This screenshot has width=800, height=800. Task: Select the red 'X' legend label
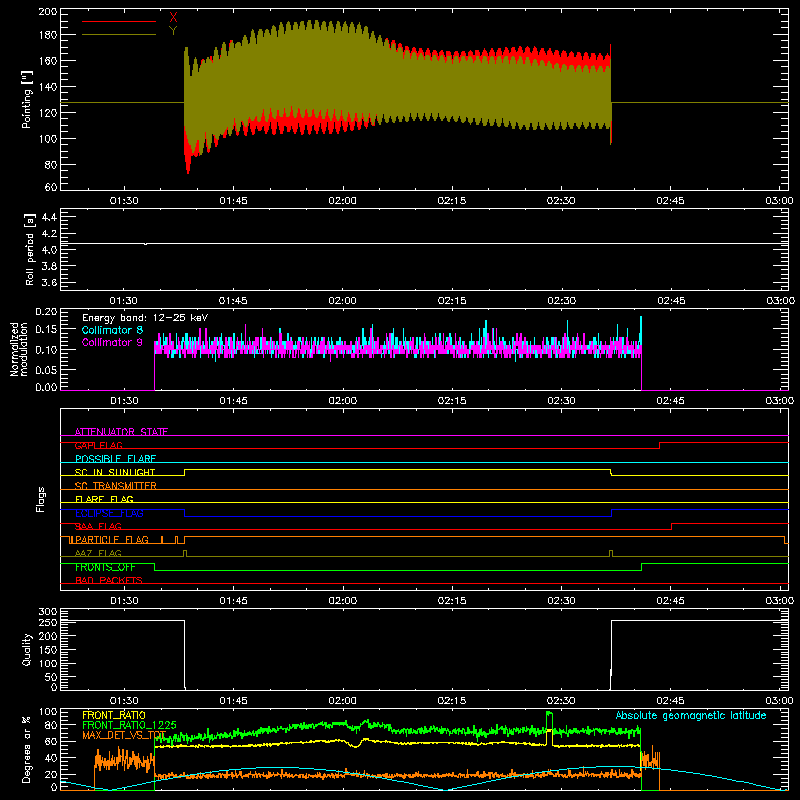click(173, 17)
